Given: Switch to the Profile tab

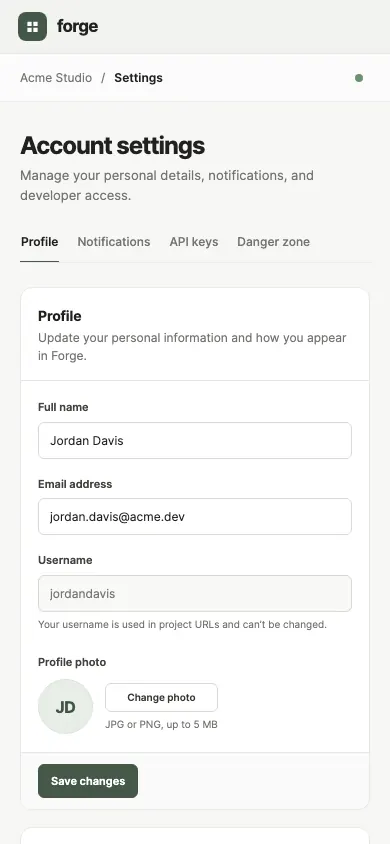Looking at the screenshot, I should click(x=39, y=242).
